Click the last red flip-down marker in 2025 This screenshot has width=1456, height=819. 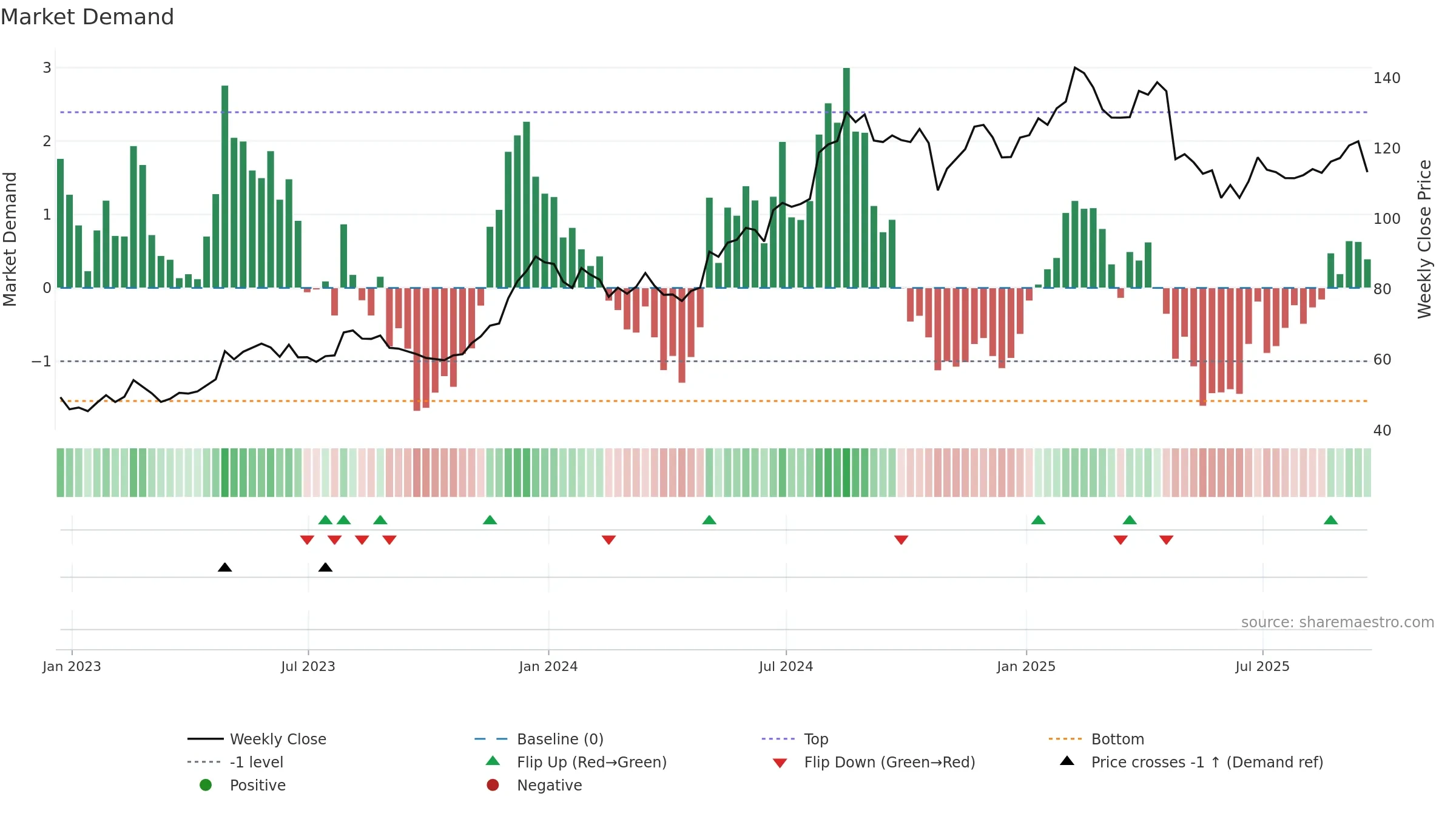click(x=1166, y=540)
